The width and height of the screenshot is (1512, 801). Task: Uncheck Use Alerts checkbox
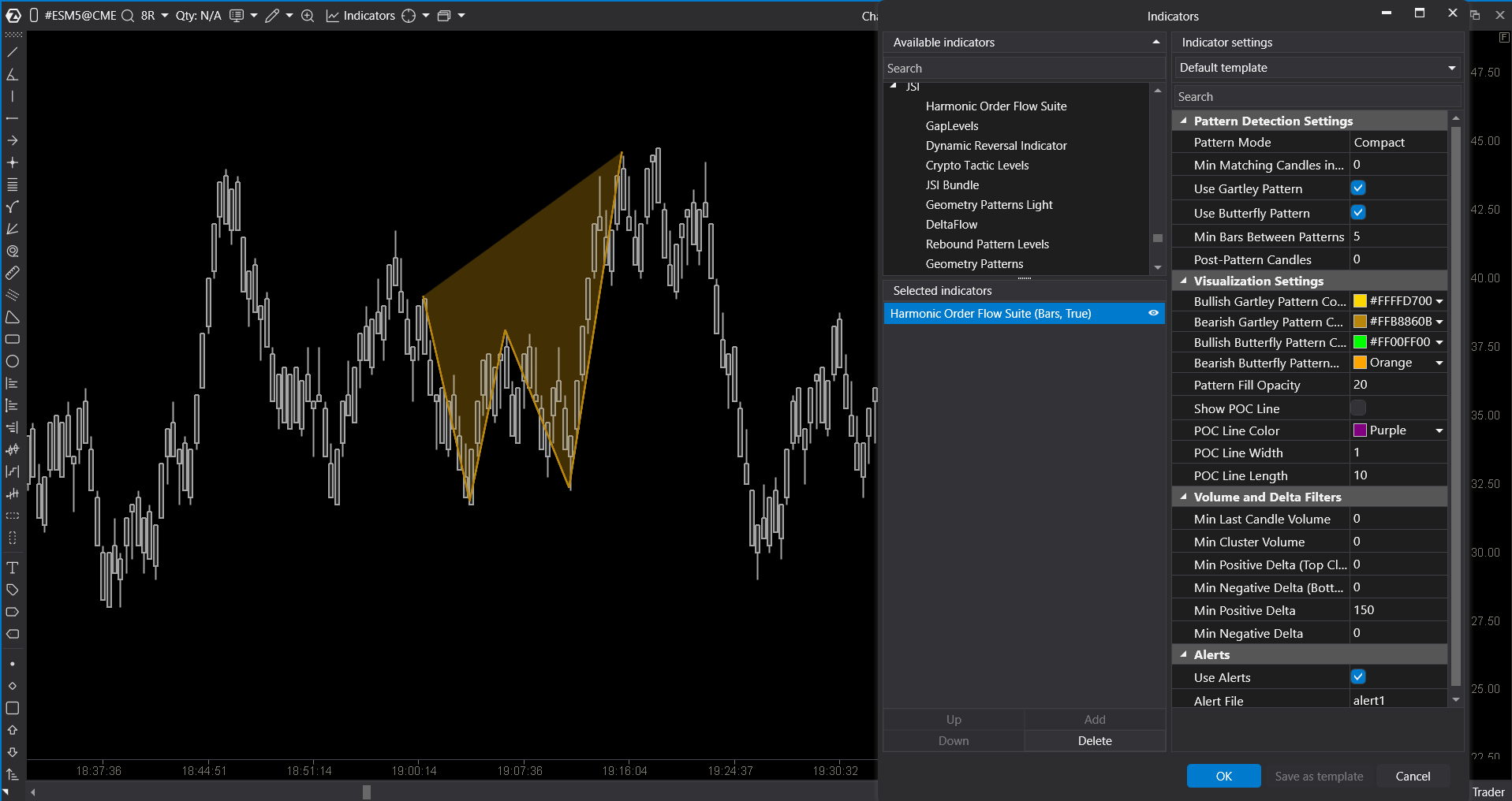point(1358,677)
